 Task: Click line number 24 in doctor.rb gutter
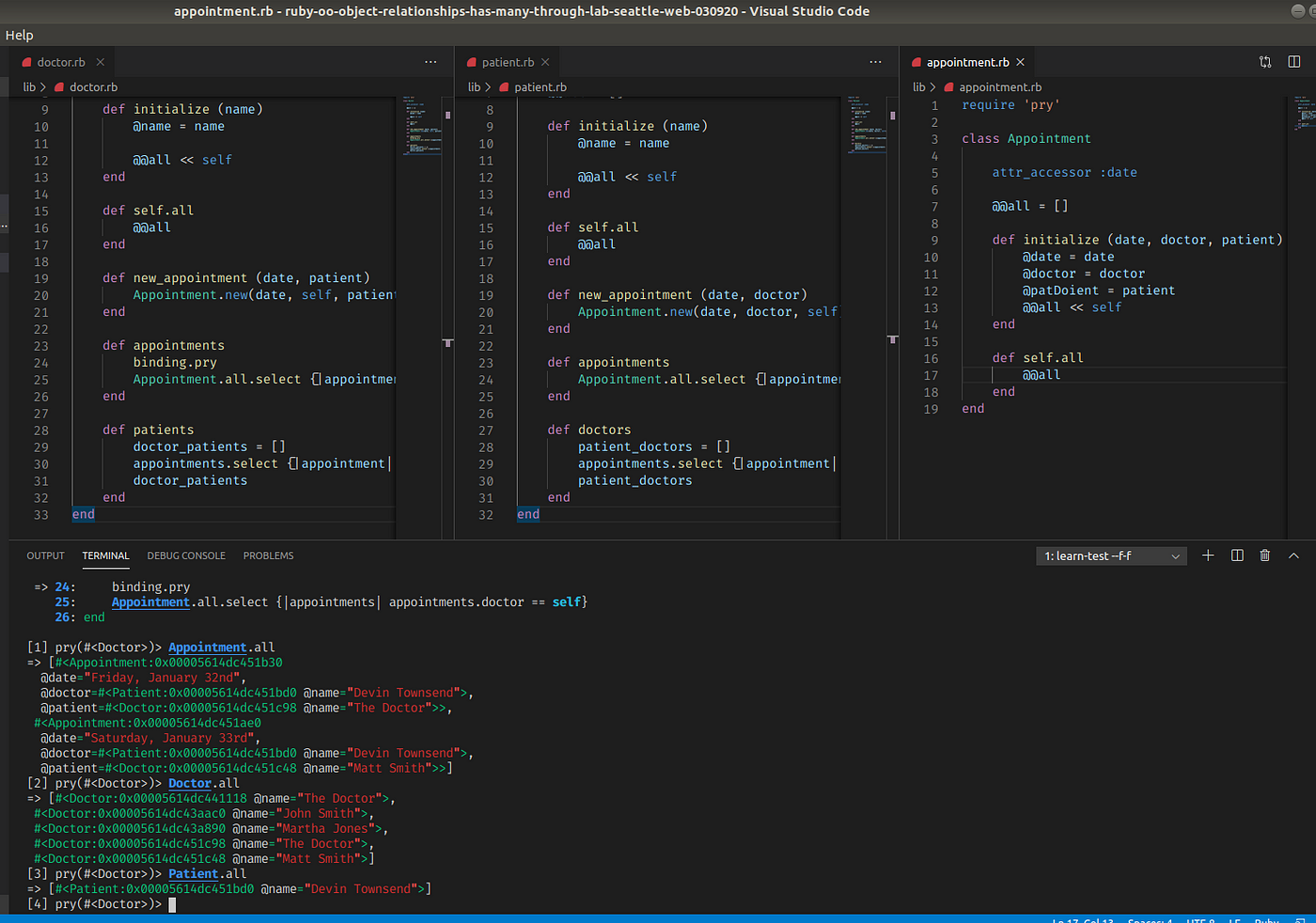pyautogui.click(x=41, y=363)
